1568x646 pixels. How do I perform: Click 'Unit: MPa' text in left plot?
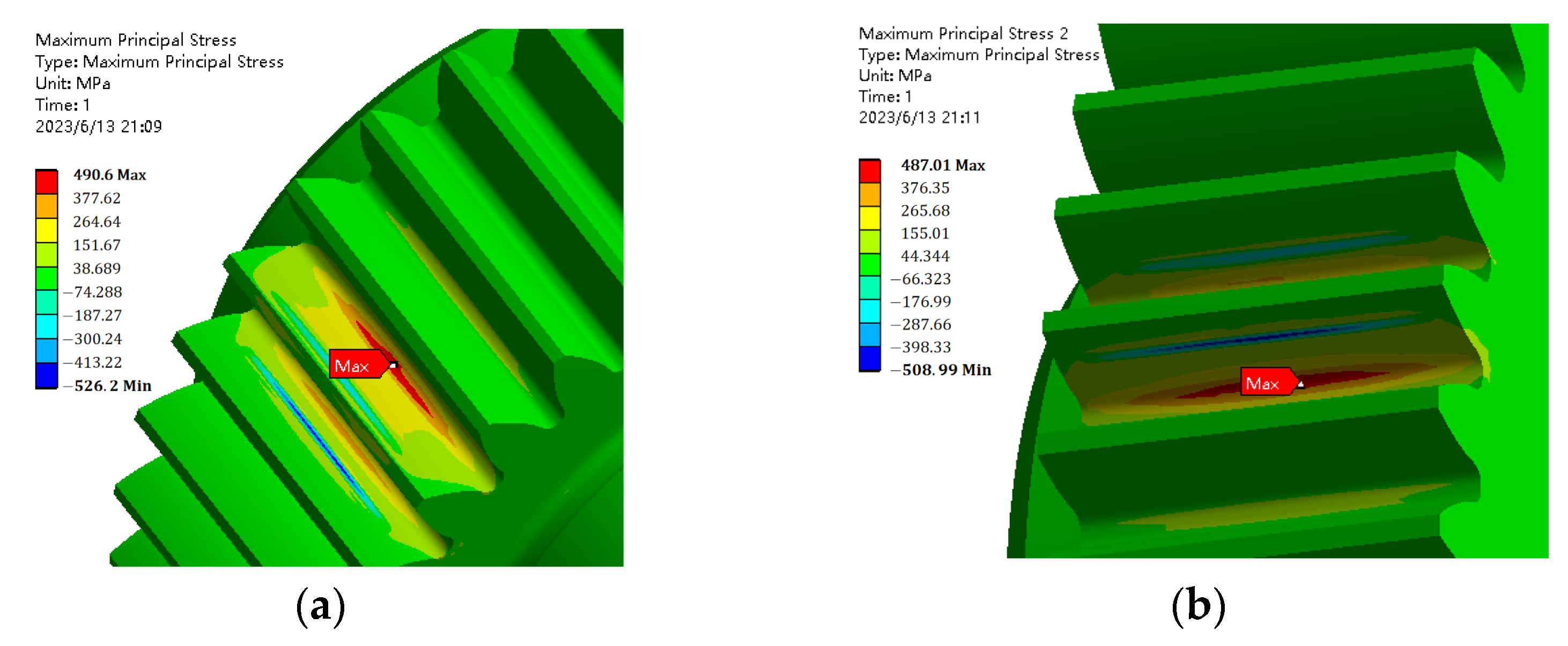tap(72, 83)
